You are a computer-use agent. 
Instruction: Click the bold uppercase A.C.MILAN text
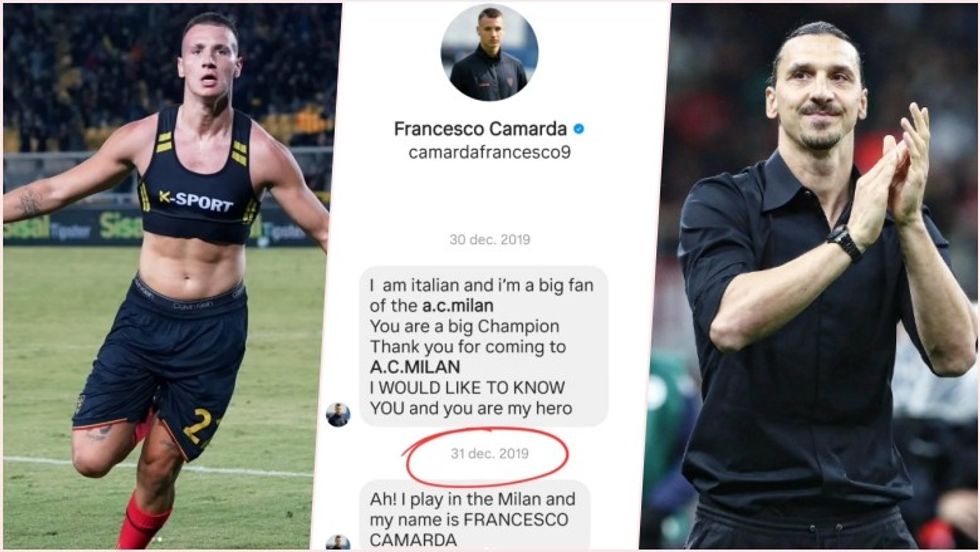[414, 367]
